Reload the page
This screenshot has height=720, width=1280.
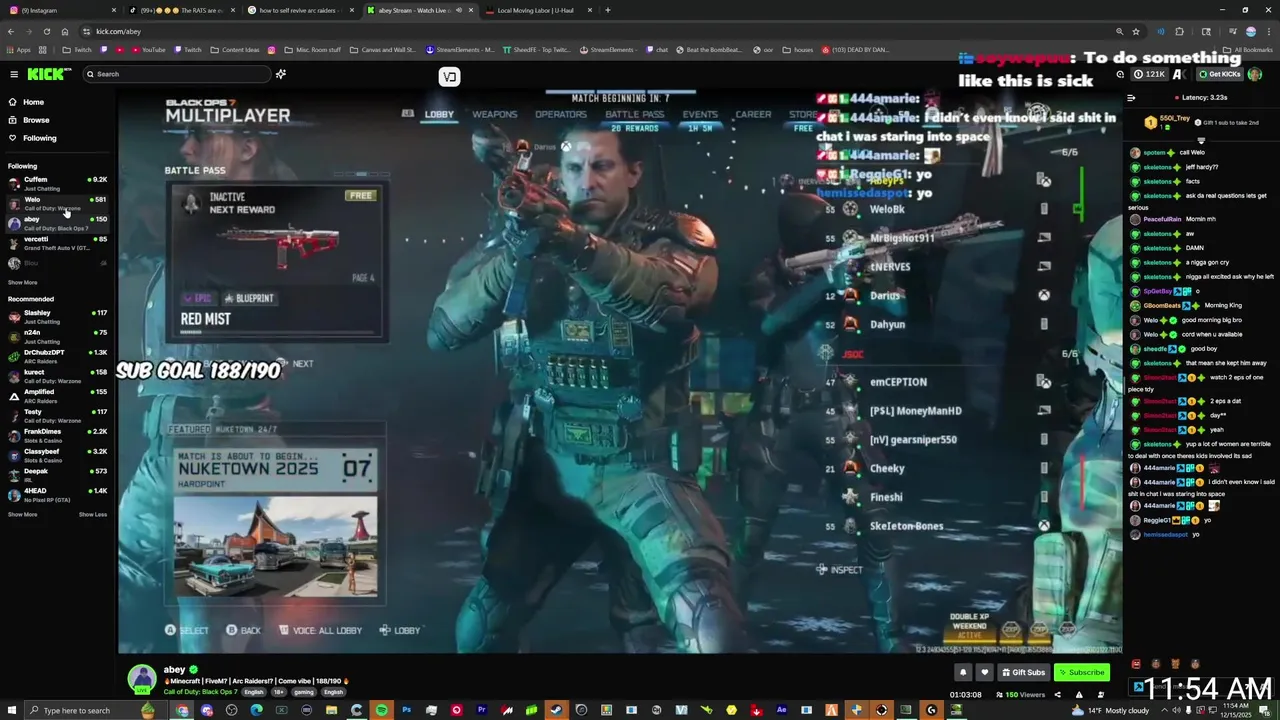point(46,31)
